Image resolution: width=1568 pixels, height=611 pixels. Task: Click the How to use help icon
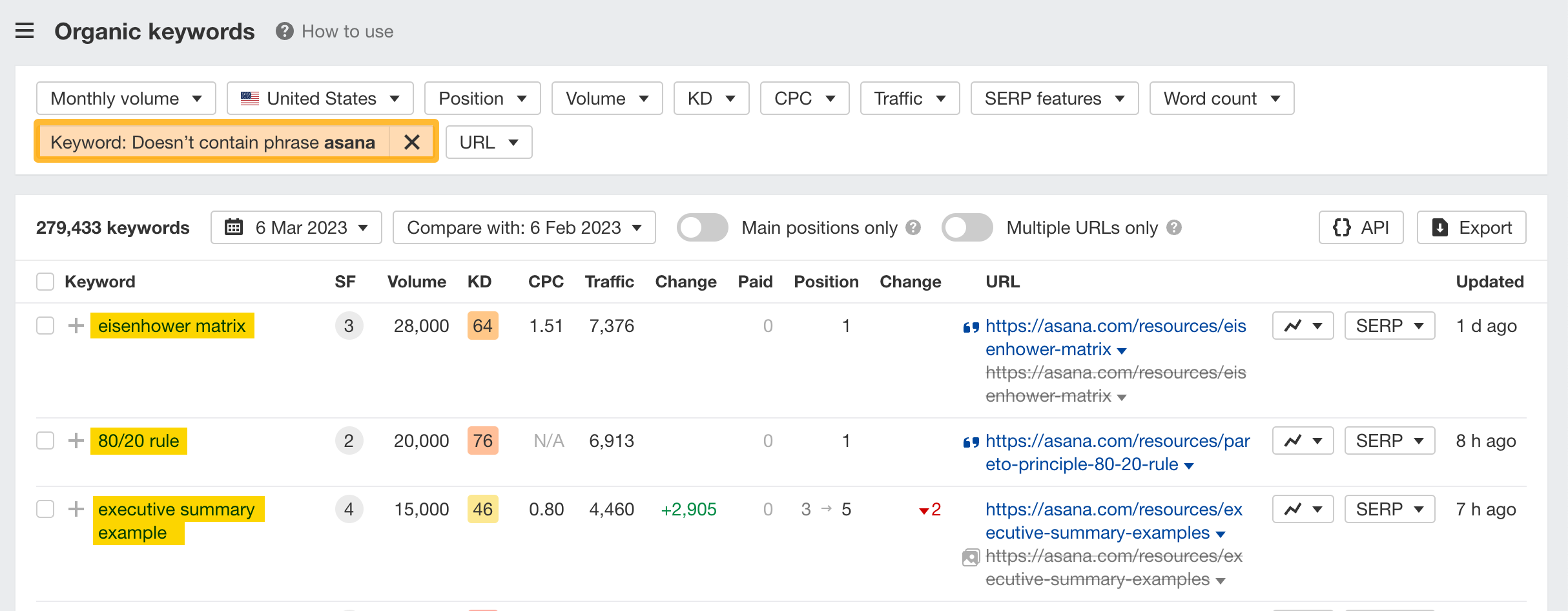pos(284,31)
